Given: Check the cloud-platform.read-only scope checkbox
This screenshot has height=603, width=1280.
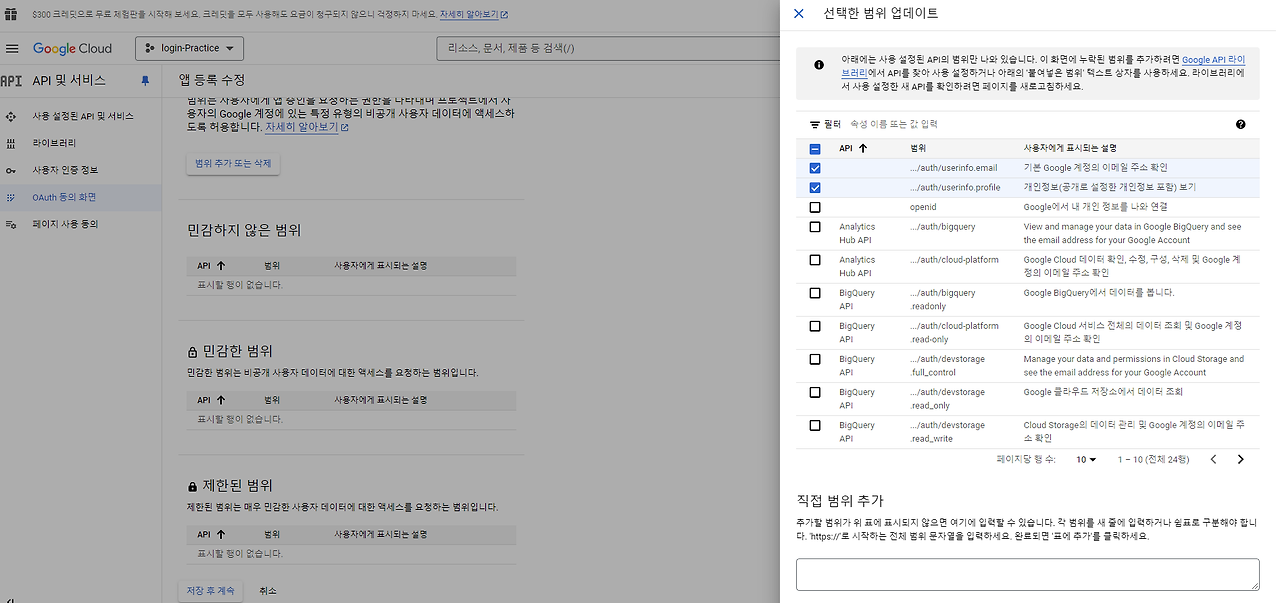Looking at the screenshot, I should 814,326.
